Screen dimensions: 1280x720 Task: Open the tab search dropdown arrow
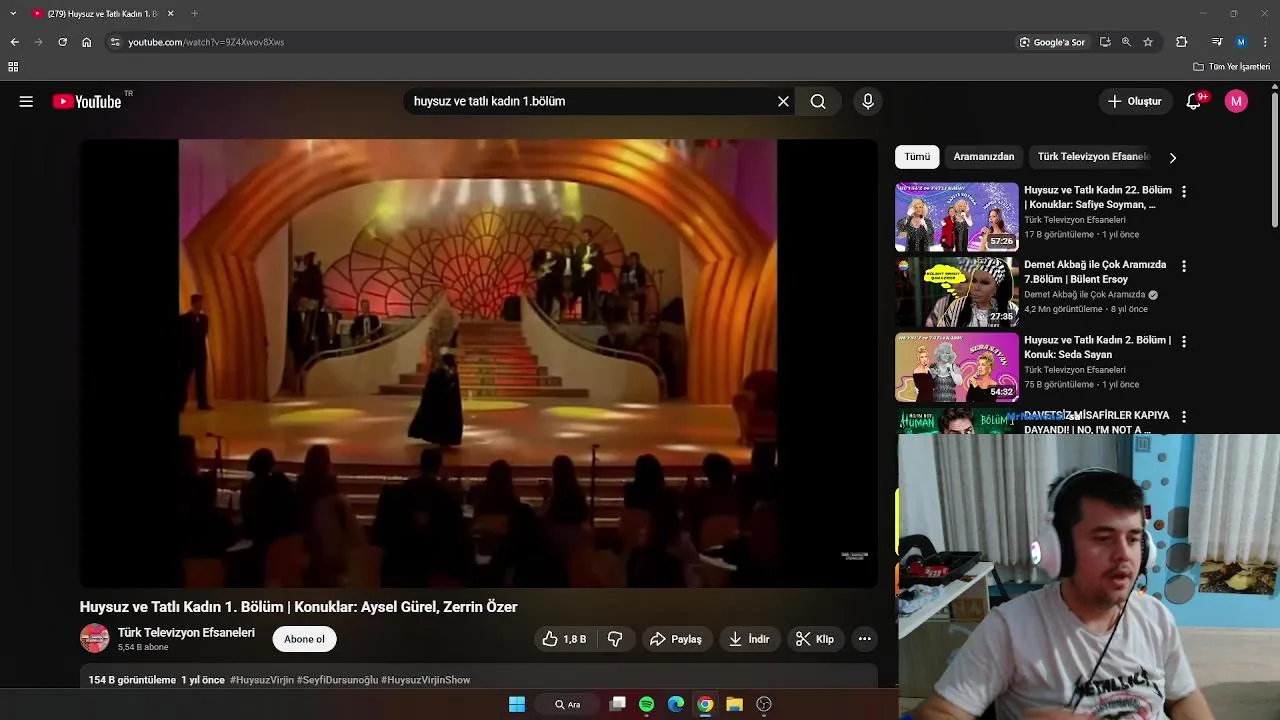13,13
